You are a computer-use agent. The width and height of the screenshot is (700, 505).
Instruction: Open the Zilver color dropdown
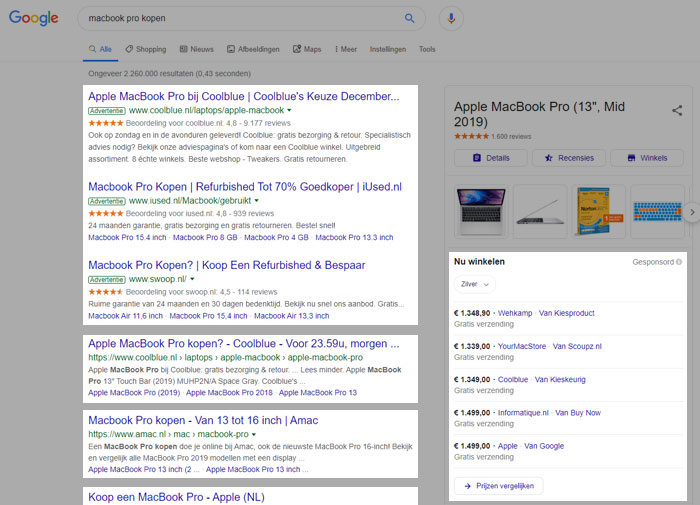[x=475, y=284]
